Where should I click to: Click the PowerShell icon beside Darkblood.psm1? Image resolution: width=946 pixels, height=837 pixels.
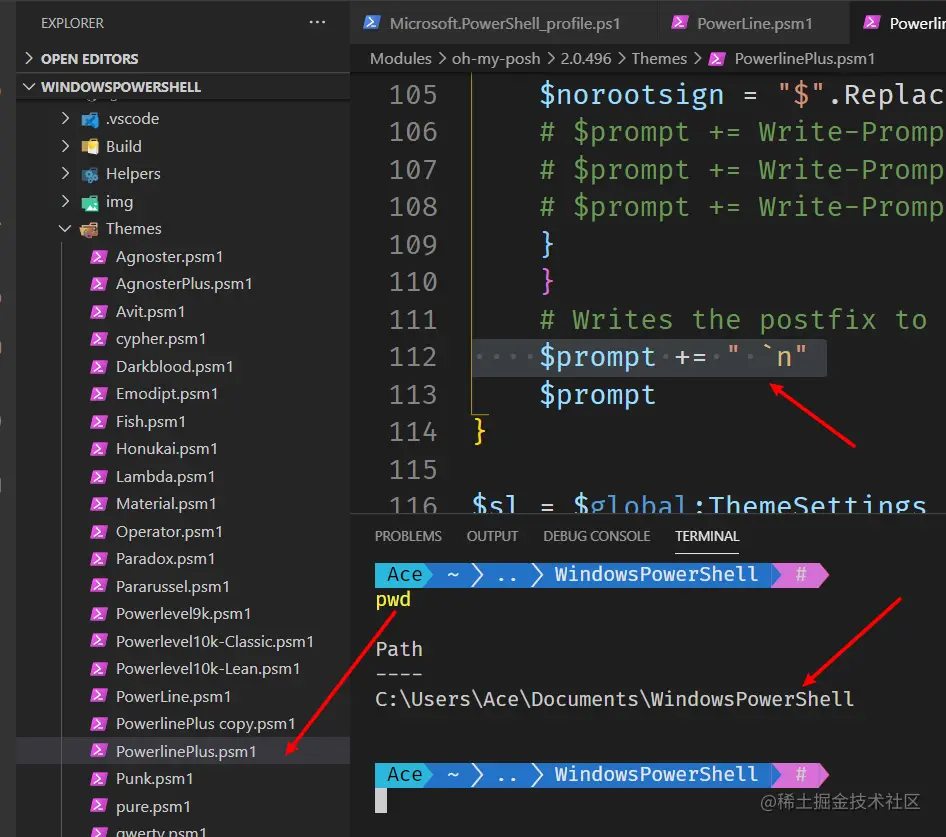pyautogui.click(x=98, y=367)
